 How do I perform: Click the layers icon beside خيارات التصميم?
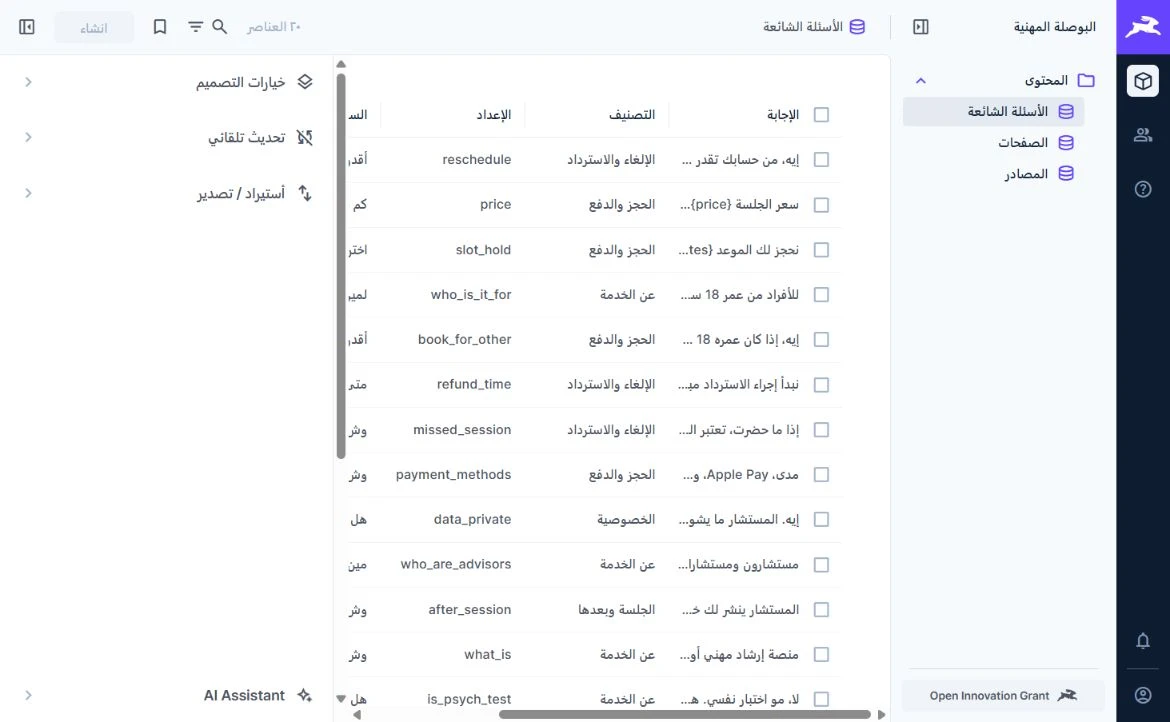304,82
